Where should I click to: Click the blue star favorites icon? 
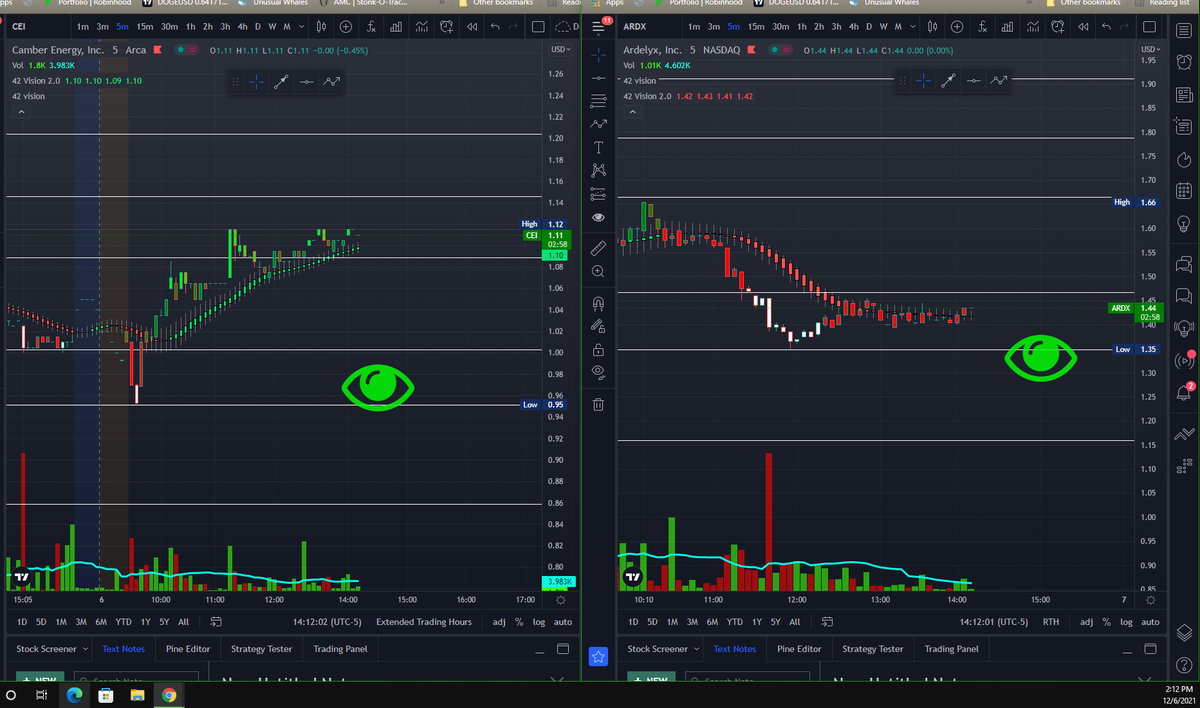pos(598,657)
